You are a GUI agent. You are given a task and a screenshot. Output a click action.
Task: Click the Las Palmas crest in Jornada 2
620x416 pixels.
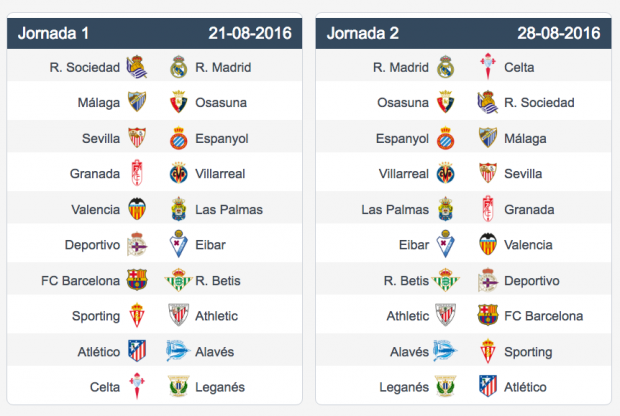point(446,209)
